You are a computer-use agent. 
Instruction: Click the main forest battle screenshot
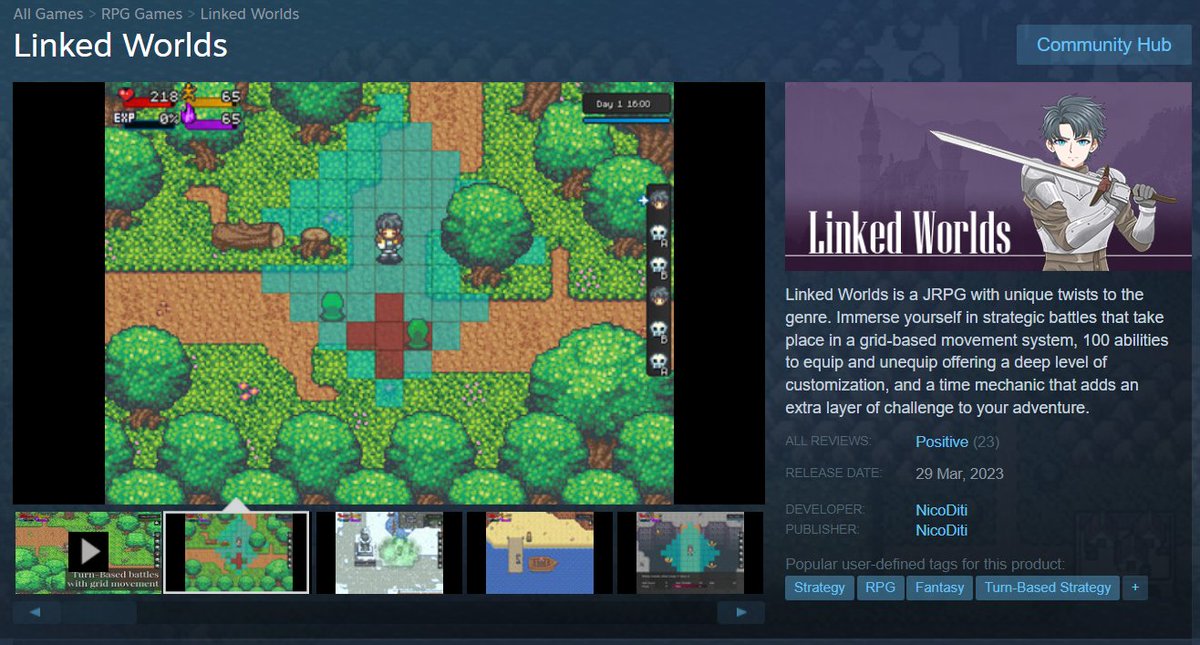[x=389, y=293]
